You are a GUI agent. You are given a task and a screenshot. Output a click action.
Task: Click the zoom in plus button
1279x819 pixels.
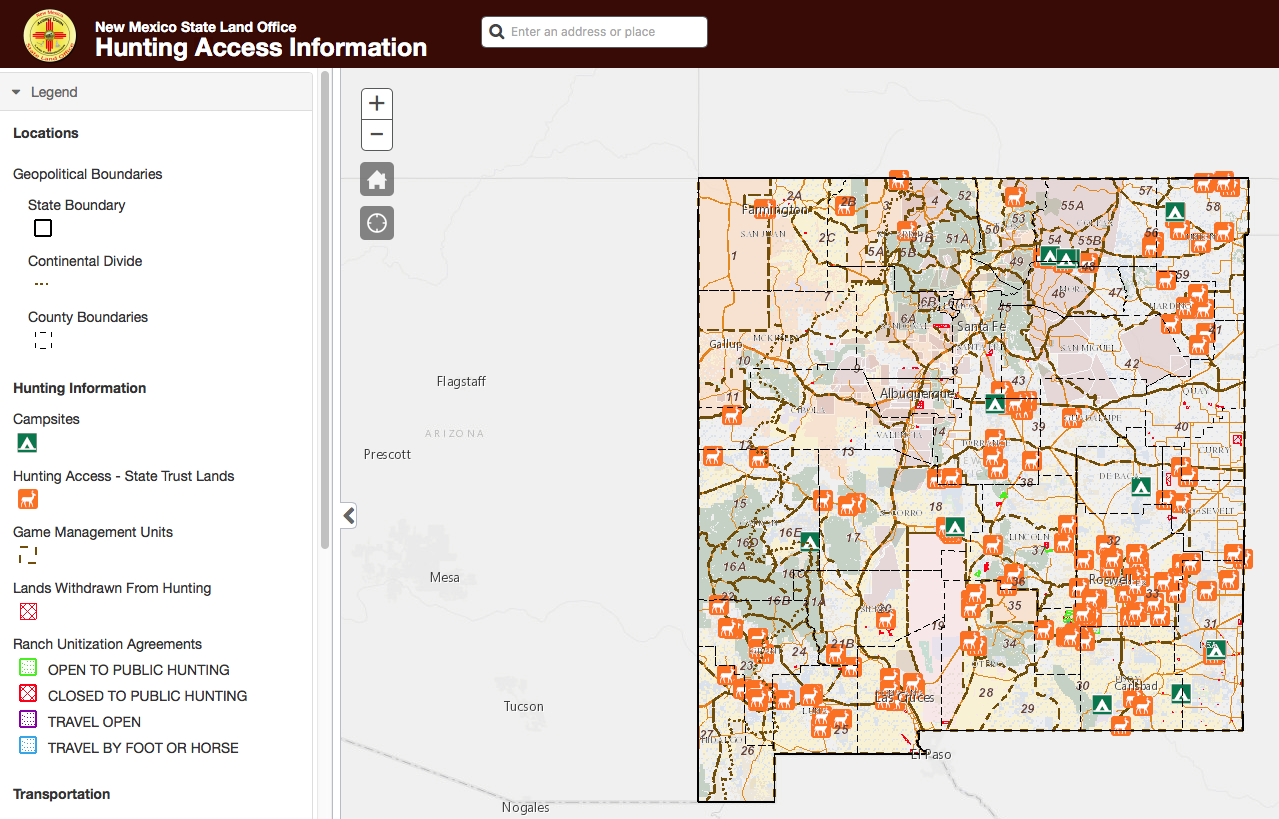click(x=376, y=104)
